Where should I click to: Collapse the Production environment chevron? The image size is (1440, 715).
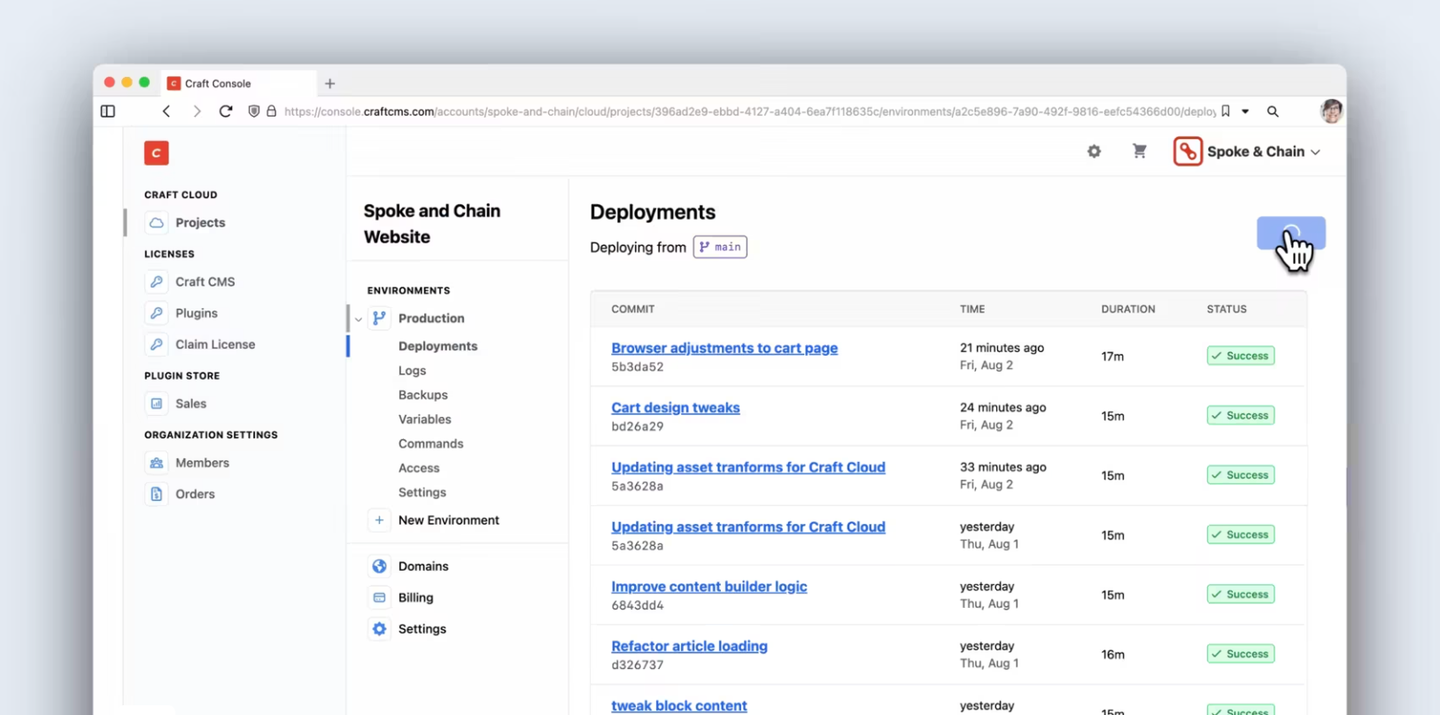(358, 319)
